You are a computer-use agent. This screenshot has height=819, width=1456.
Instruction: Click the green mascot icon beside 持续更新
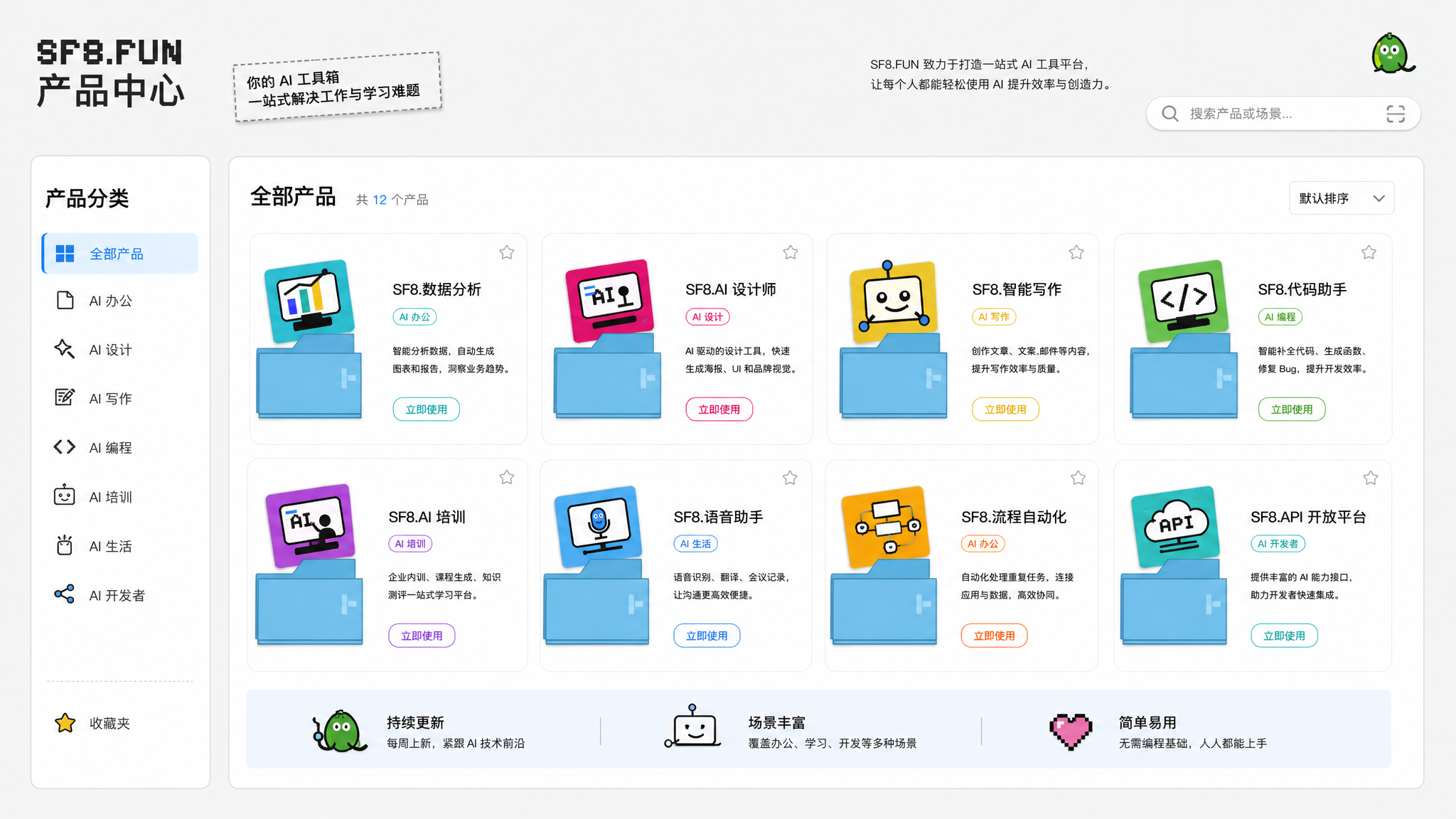point(341,731)
